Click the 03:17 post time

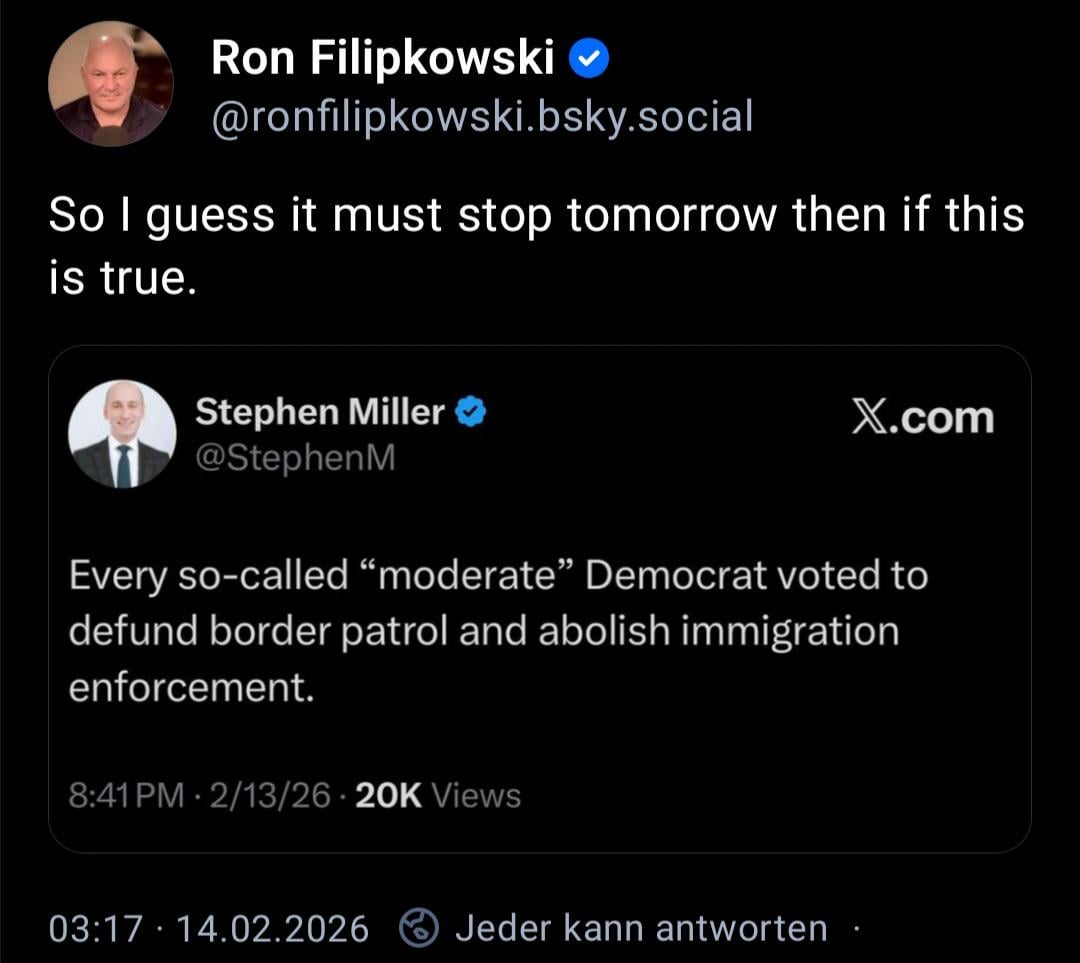[x=96, y=929]
